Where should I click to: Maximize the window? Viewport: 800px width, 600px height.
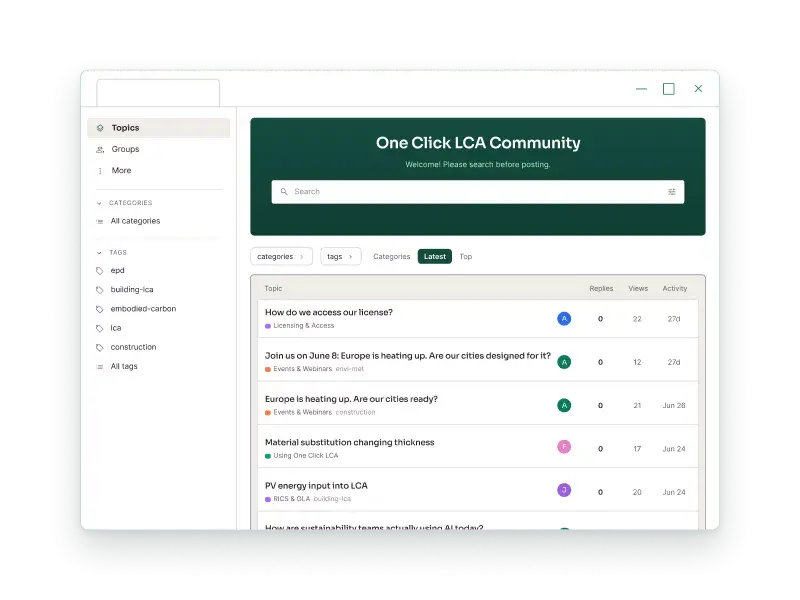668,89
